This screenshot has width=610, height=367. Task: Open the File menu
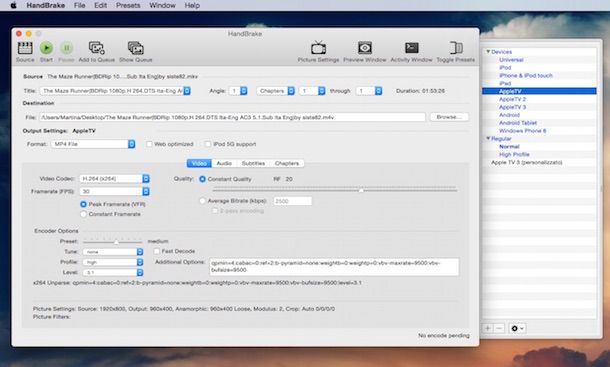click(79, 5)
